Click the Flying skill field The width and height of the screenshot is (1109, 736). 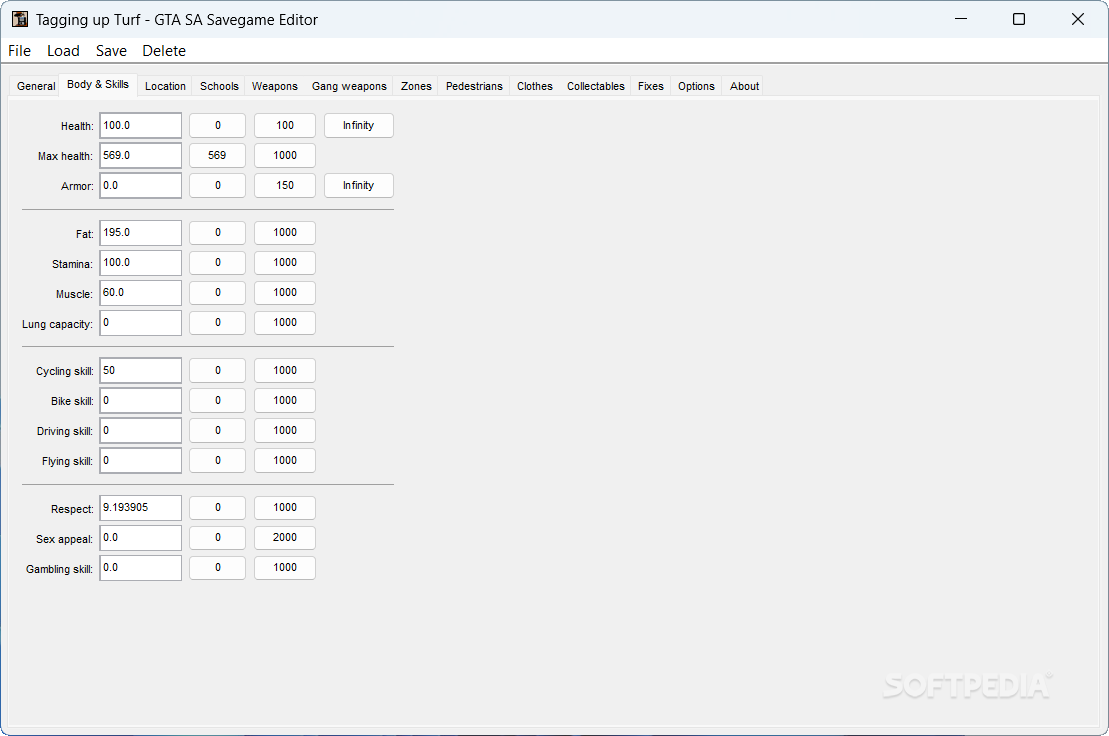coord(141,461)
